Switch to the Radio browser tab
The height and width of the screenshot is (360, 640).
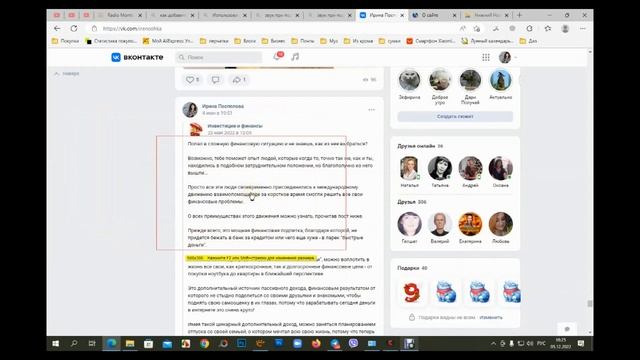pyautogui.click(x=119, y=15)
